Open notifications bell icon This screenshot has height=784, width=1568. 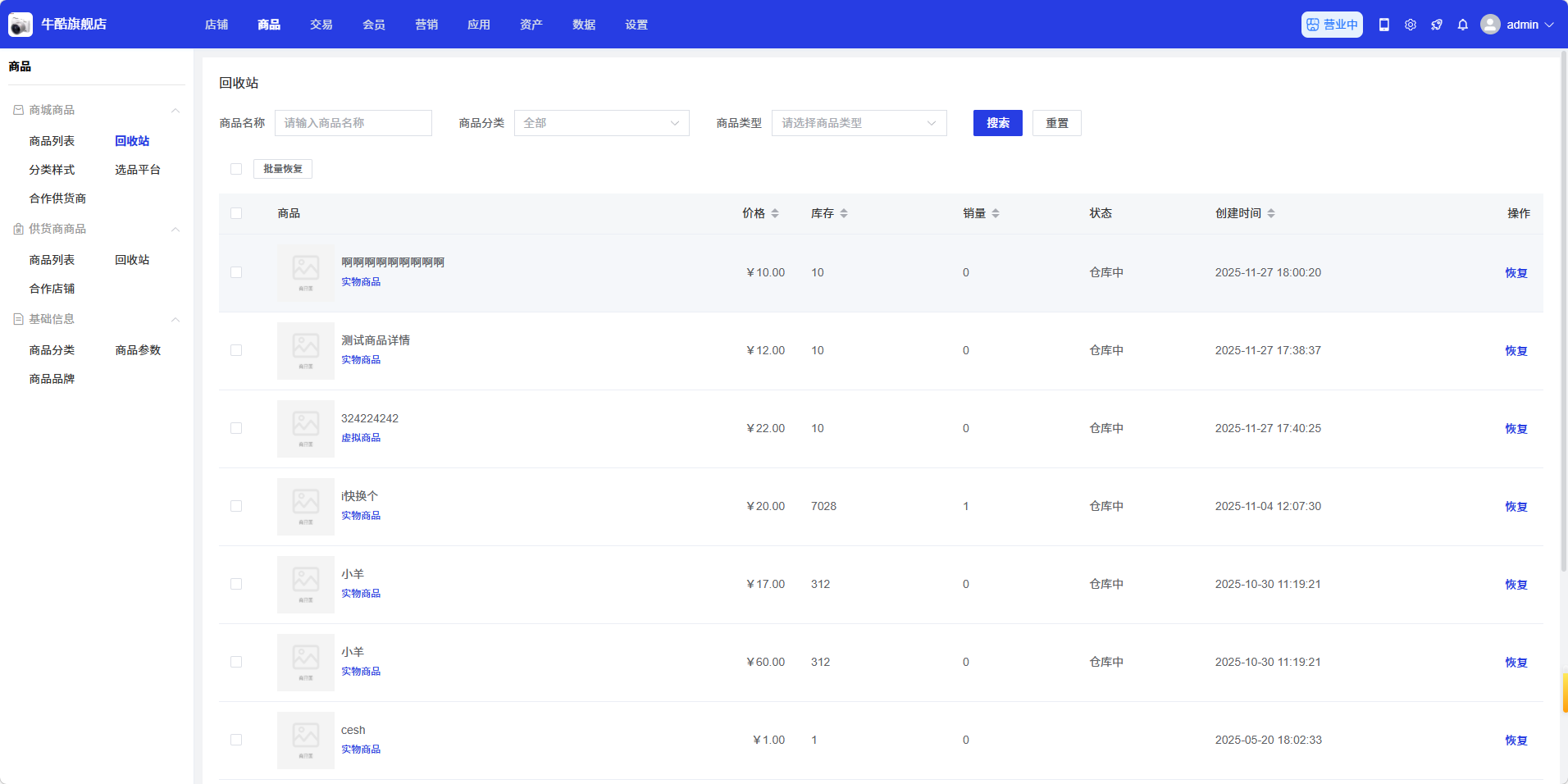1462,25
